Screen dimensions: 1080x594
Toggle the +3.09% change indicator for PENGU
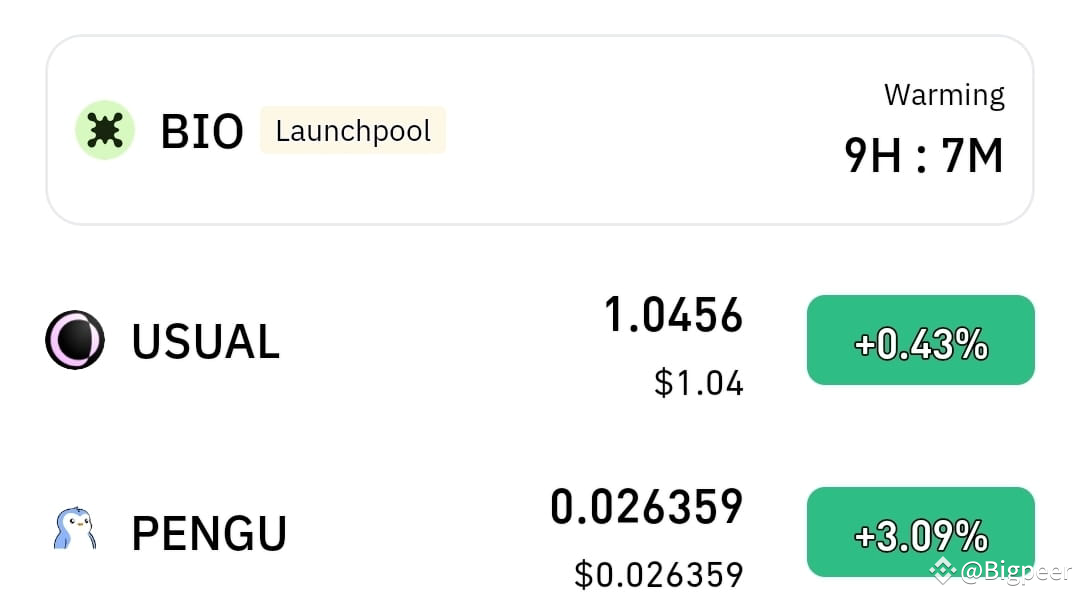click(920, 532)
